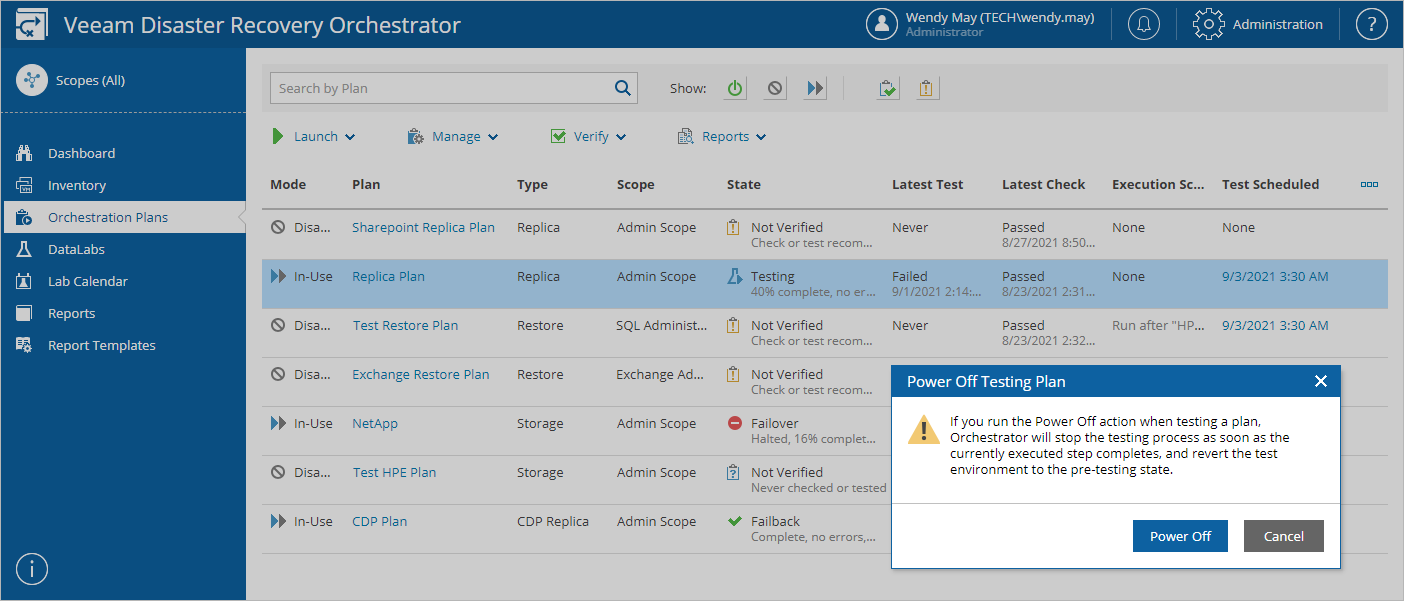Toggle the Show not verified plans filter
This screenshot has width=1404, height=601.
[927, 88]
